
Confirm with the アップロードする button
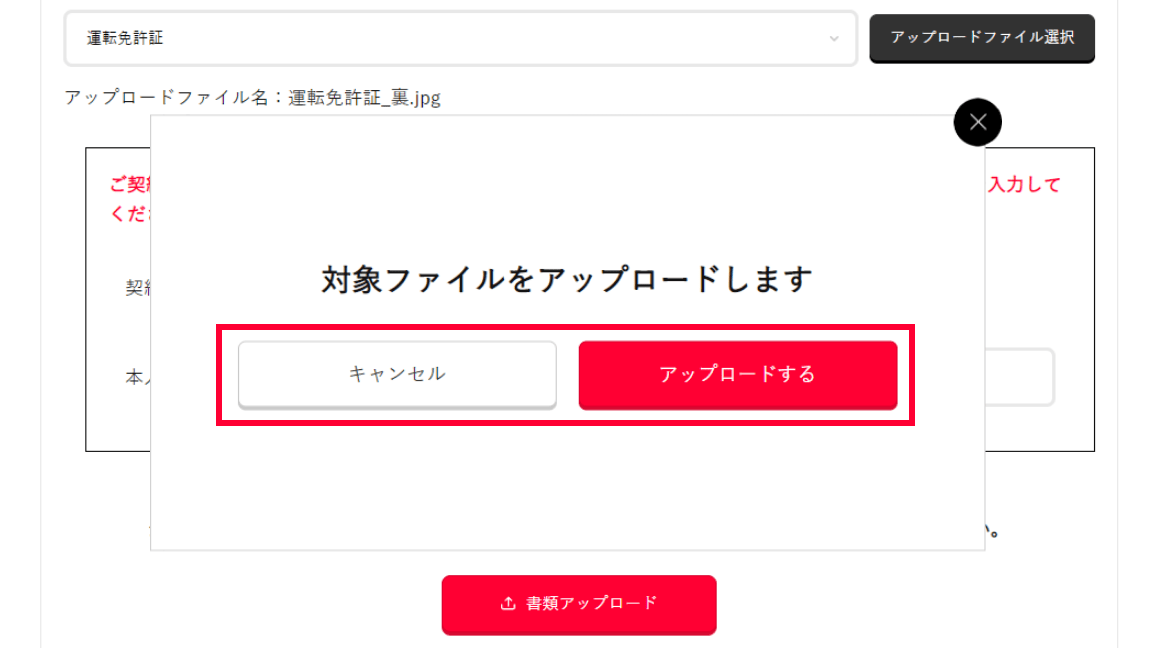(x=737, y=374)
